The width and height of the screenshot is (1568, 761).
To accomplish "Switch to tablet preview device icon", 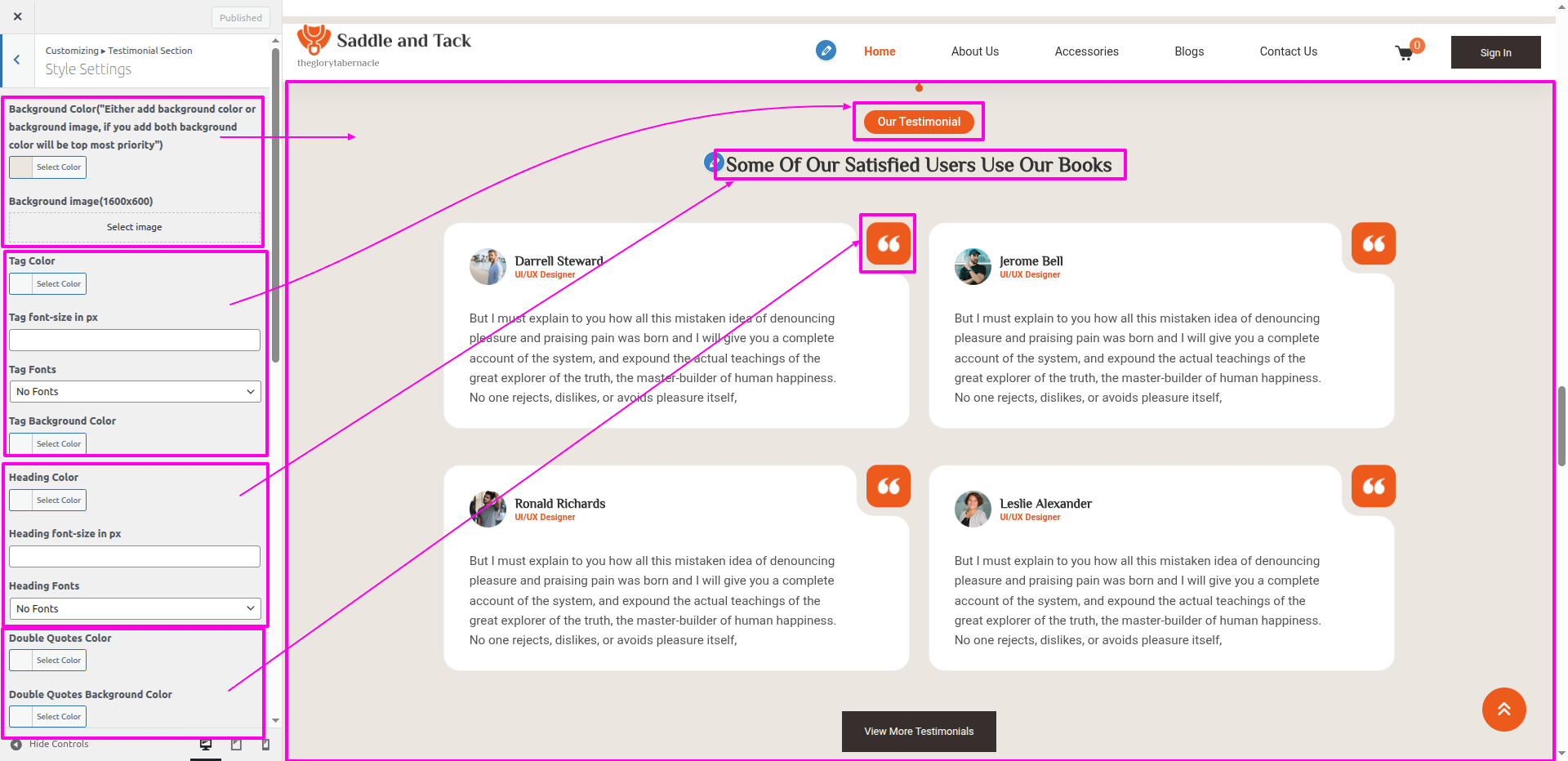I will click(236, 744).
